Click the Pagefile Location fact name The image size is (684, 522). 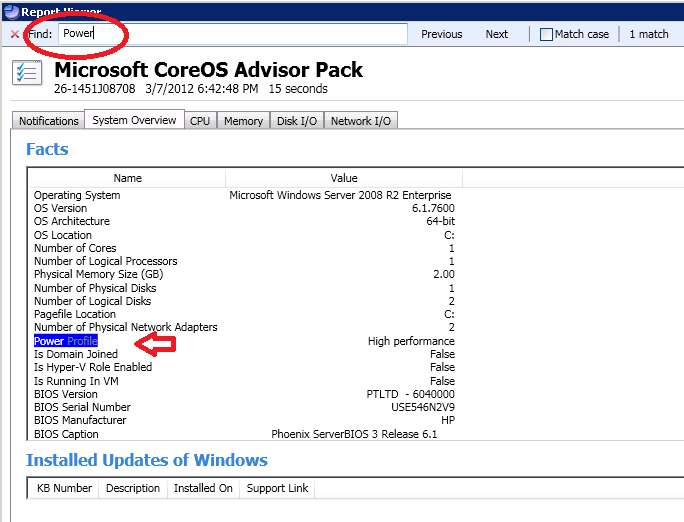(75, 314)
